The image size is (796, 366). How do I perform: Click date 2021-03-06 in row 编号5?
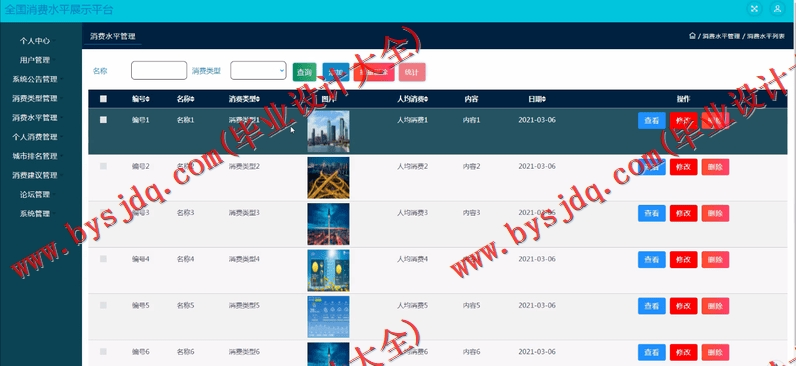537,306
